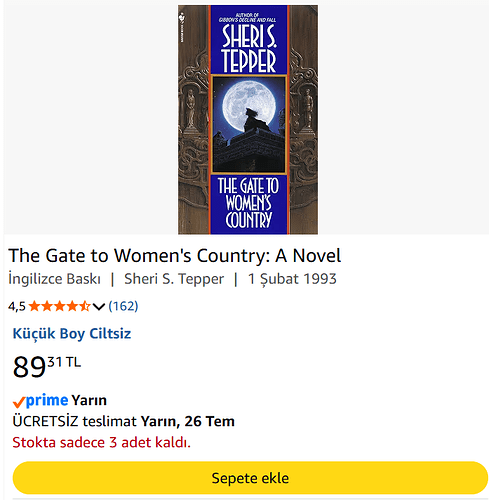Image resolution: width=489 pixels, height=500 pixels.
Task: Click the 'Yarın, 26 Tem' delivery date
Action: coord(187,421)
